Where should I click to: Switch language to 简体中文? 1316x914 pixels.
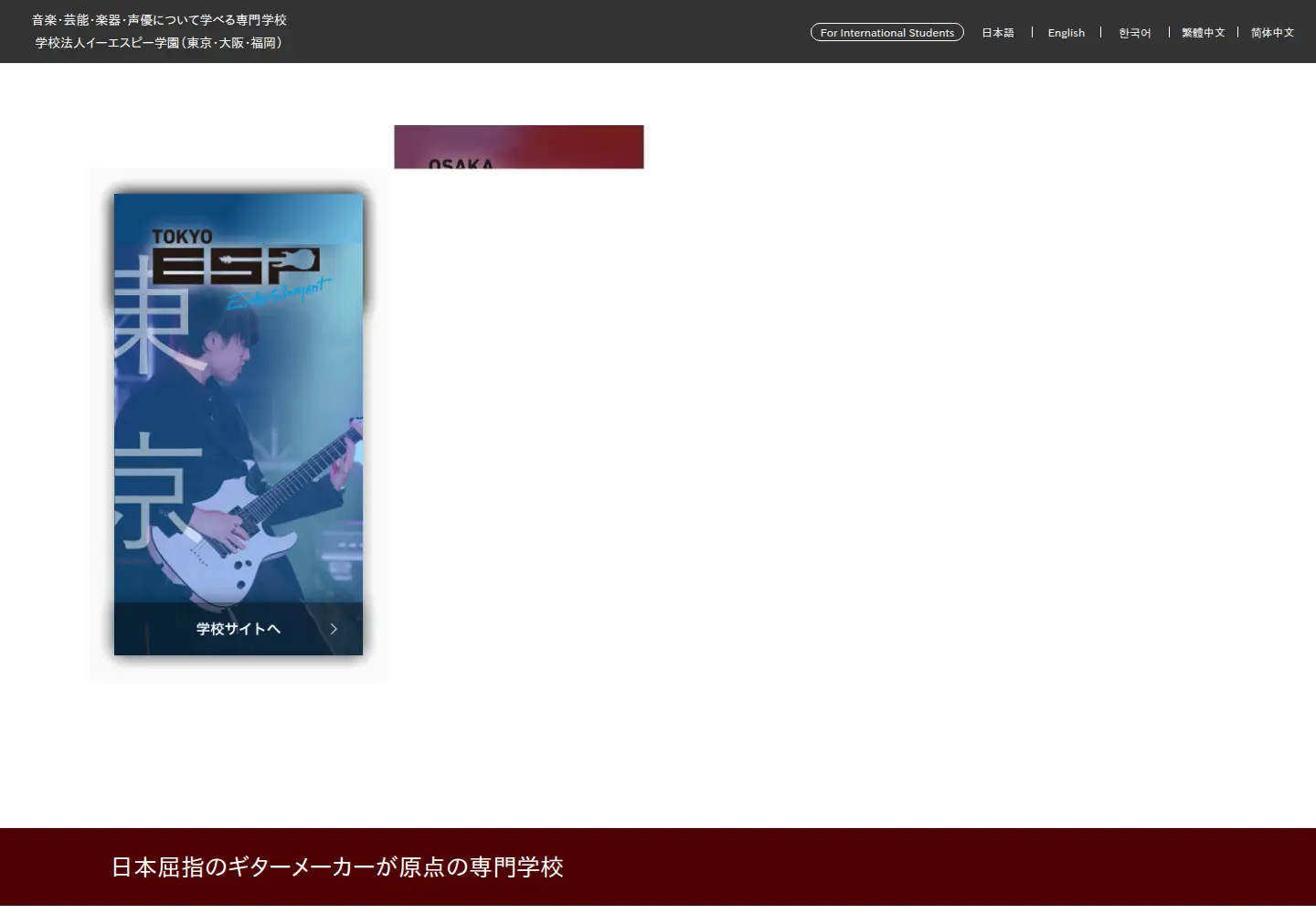(1272, 33)
